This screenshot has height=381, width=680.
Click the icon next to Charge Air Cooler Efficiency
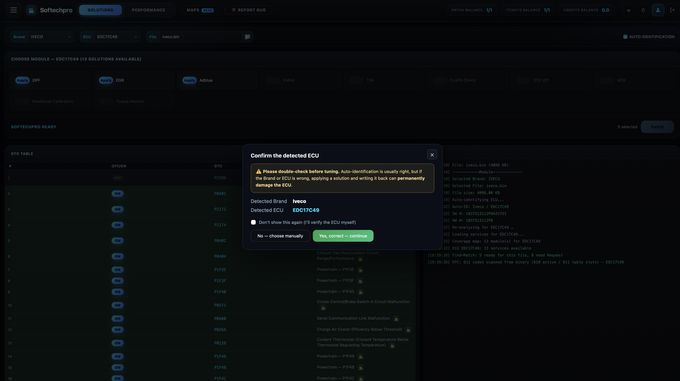(408, 330)
